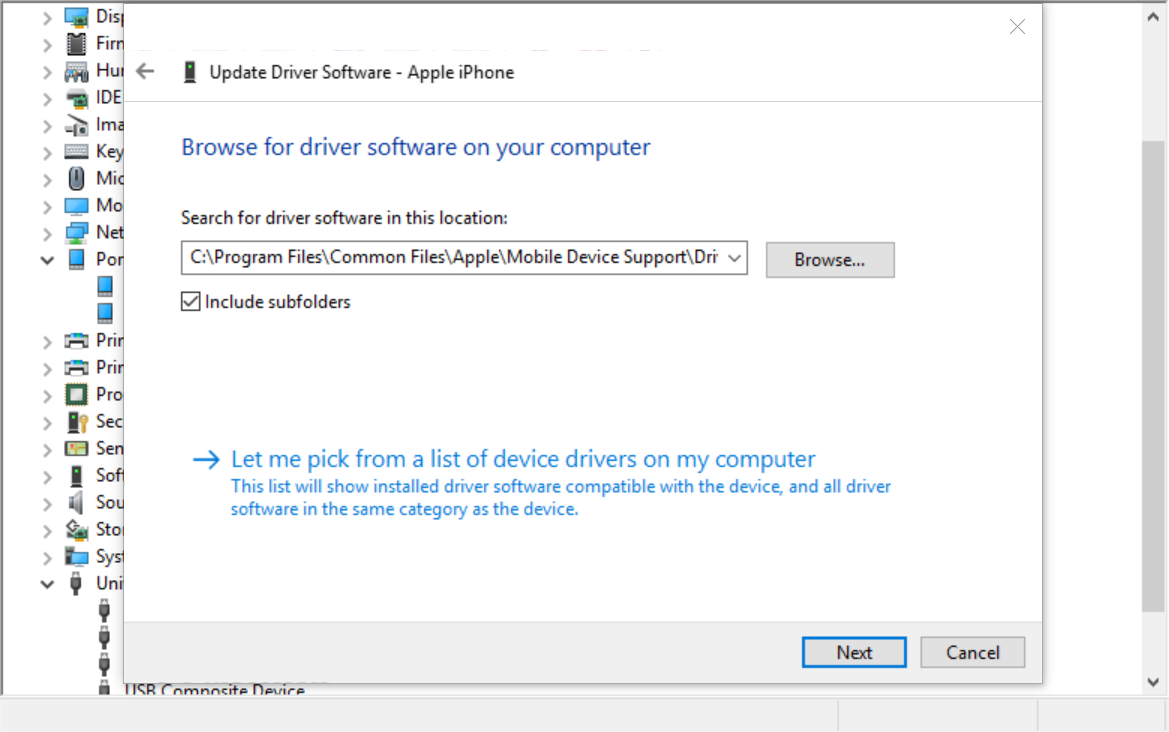Viewport: 1169px width, 732px height.
Task: Click the Device Manager vertical scrollbar thumb
Action: click(x=1153, y=376)
